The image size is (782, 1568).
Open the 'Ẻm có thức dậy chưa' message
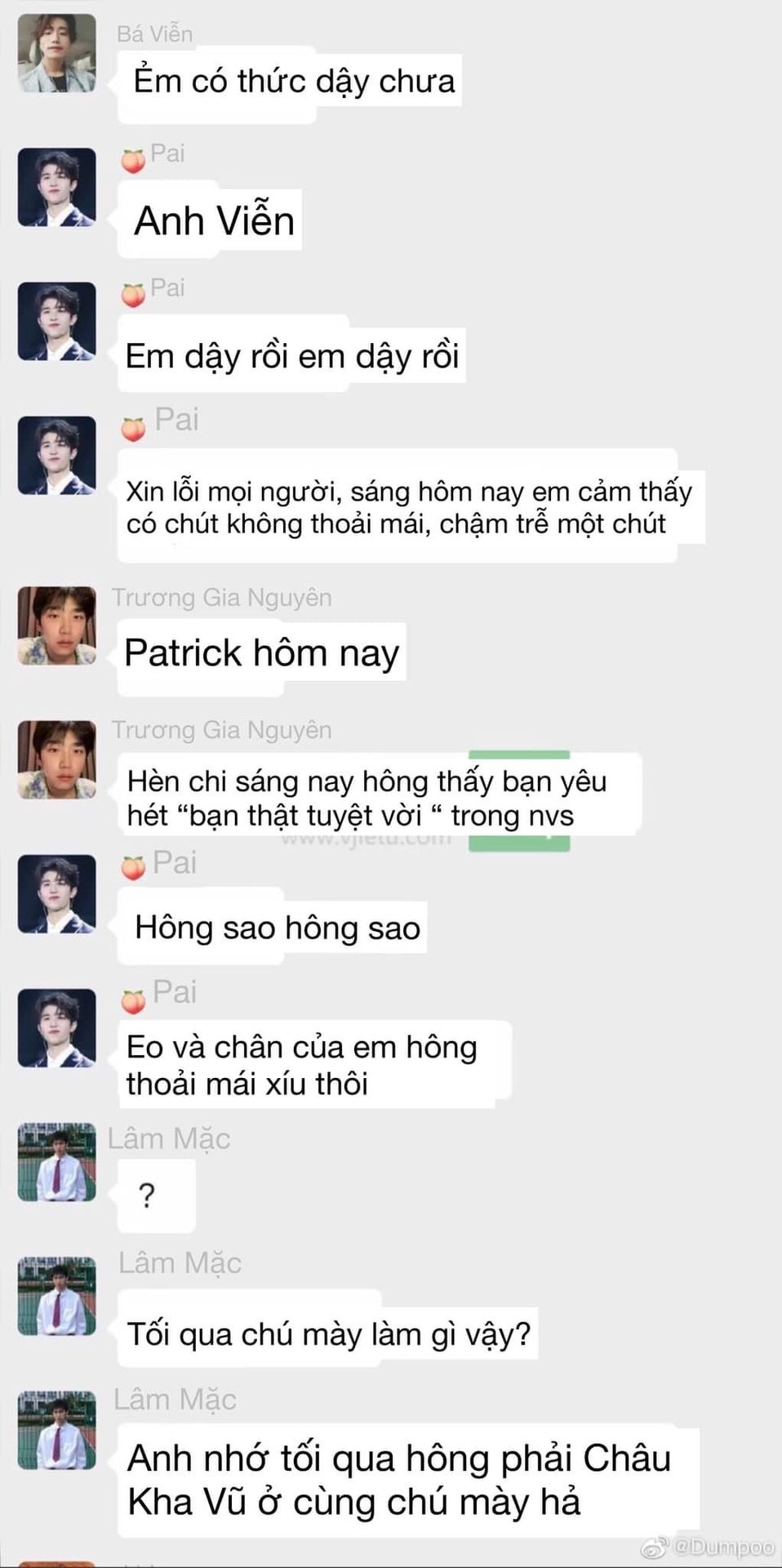[291, 82]
